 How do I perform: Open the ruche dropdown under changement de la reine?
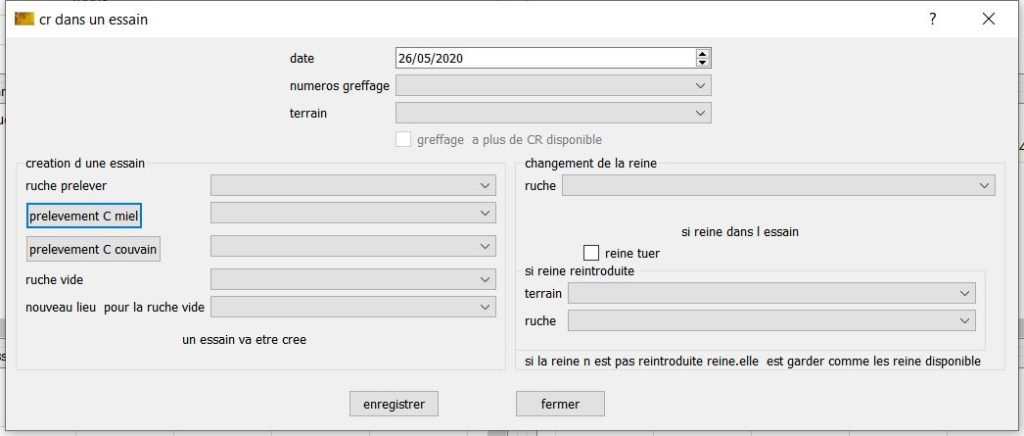pyautogui.click(x=779, y=185)
